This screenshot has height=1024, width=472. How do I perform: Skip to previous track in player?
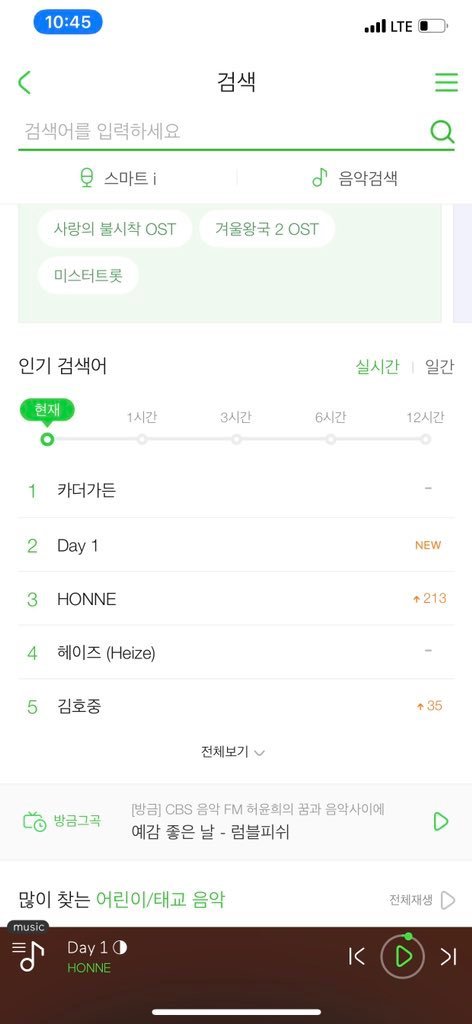coord(356,956)
